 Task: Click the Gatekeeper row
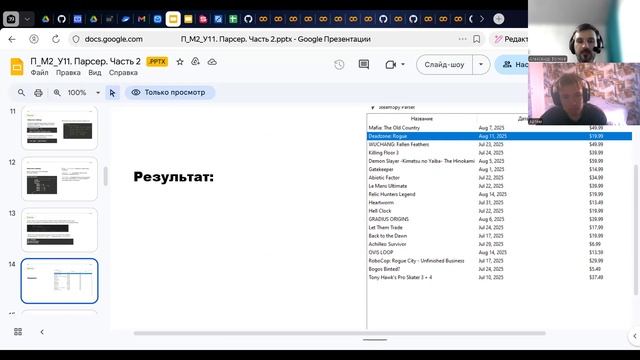[x=499, y=169]
